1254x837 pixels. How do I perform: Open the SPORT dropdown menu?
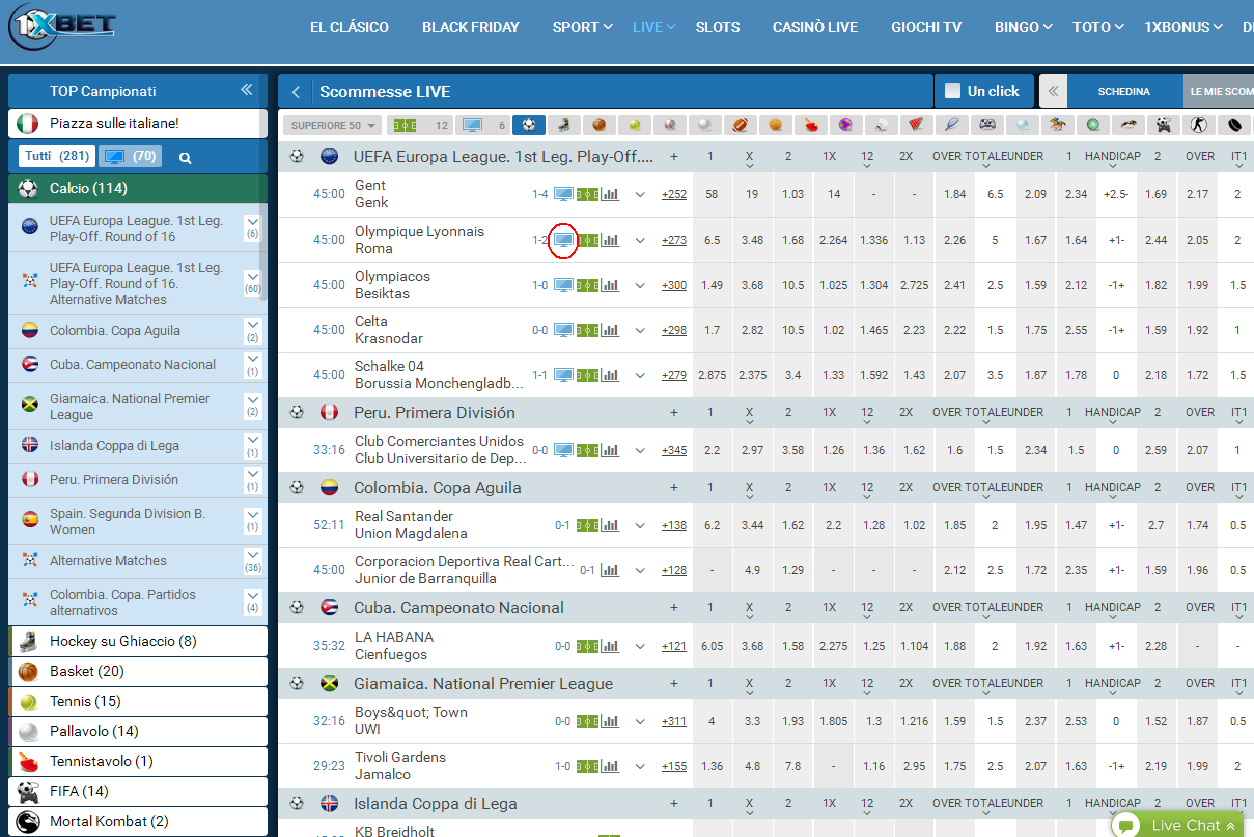point(583,27)
